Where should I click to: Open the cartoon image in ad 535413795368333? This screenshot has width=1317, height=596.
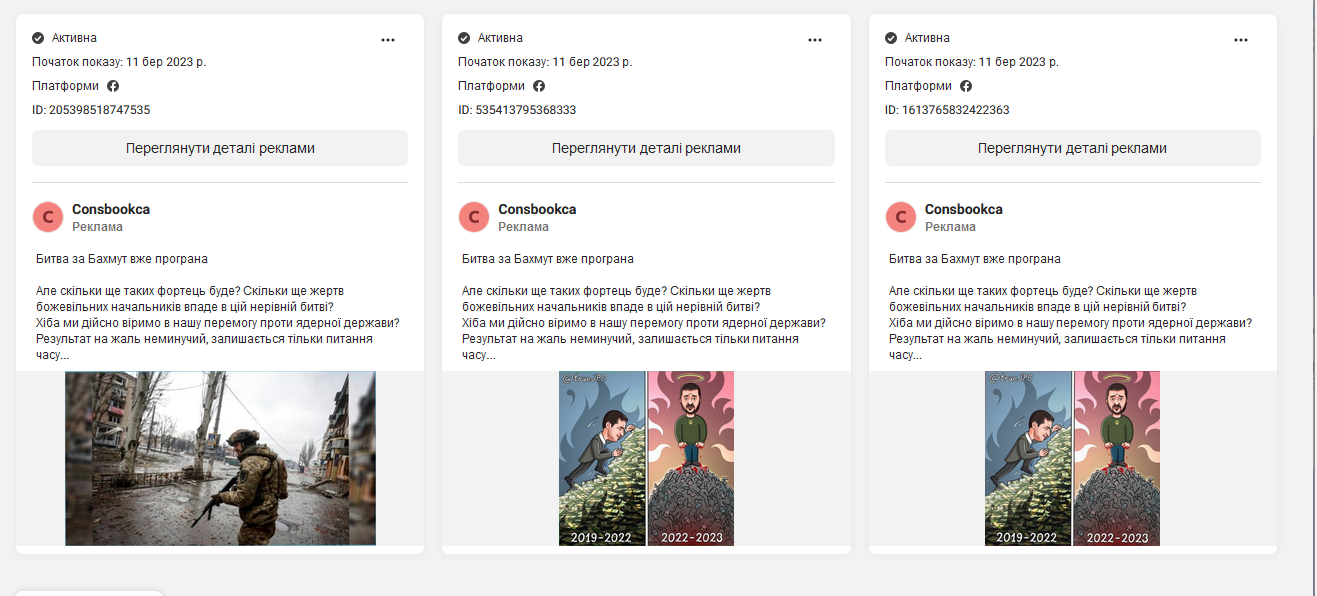646,458
